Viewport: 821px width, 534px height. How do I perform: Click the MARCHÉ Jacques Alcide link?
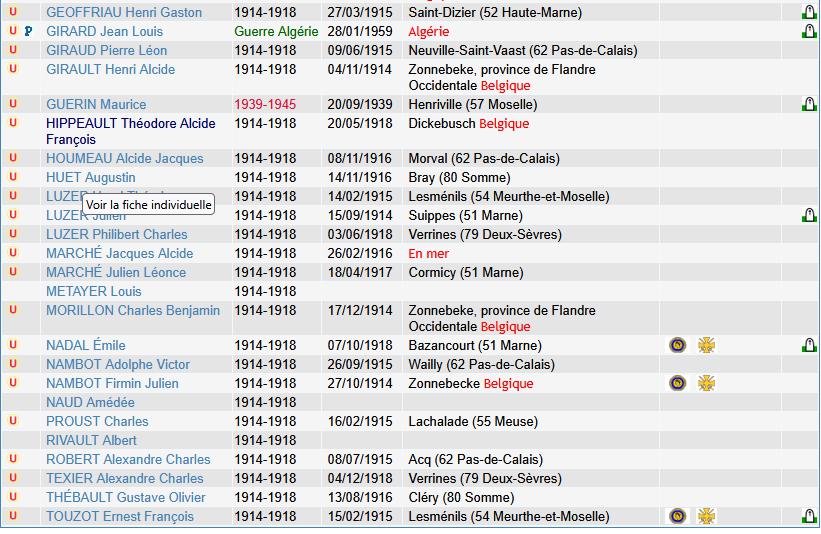(x=119, y=253)
